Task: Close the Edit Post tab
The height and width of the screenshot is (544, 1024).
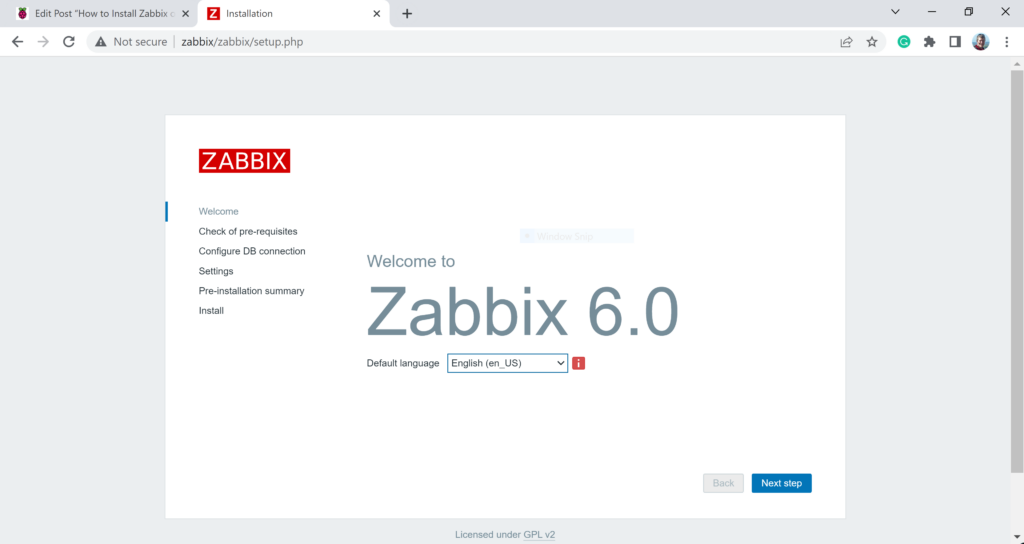Action: [x=185, y=14]
